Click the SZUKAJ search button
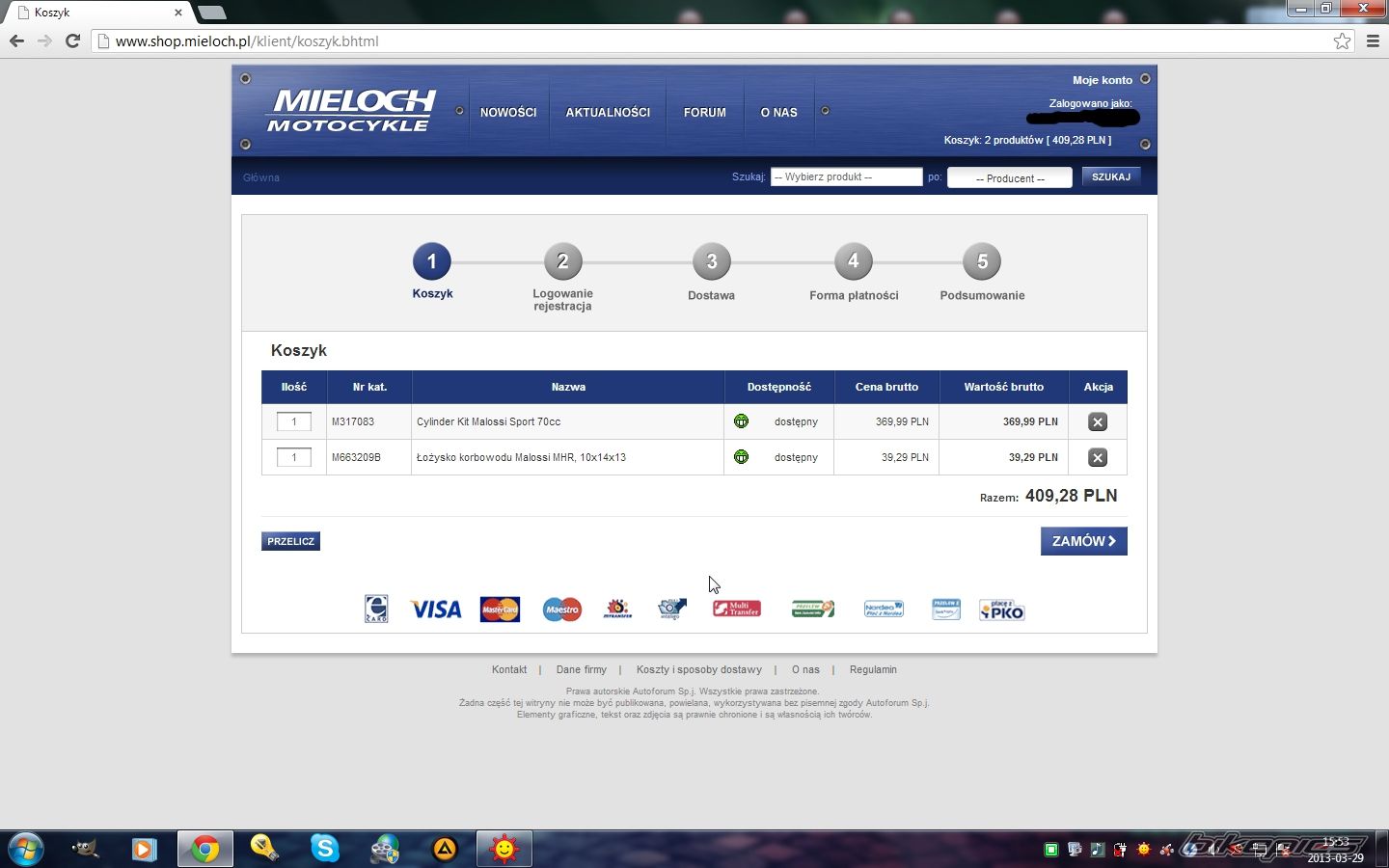This screenshot has height=868, width=1389. pos(1111,177)
